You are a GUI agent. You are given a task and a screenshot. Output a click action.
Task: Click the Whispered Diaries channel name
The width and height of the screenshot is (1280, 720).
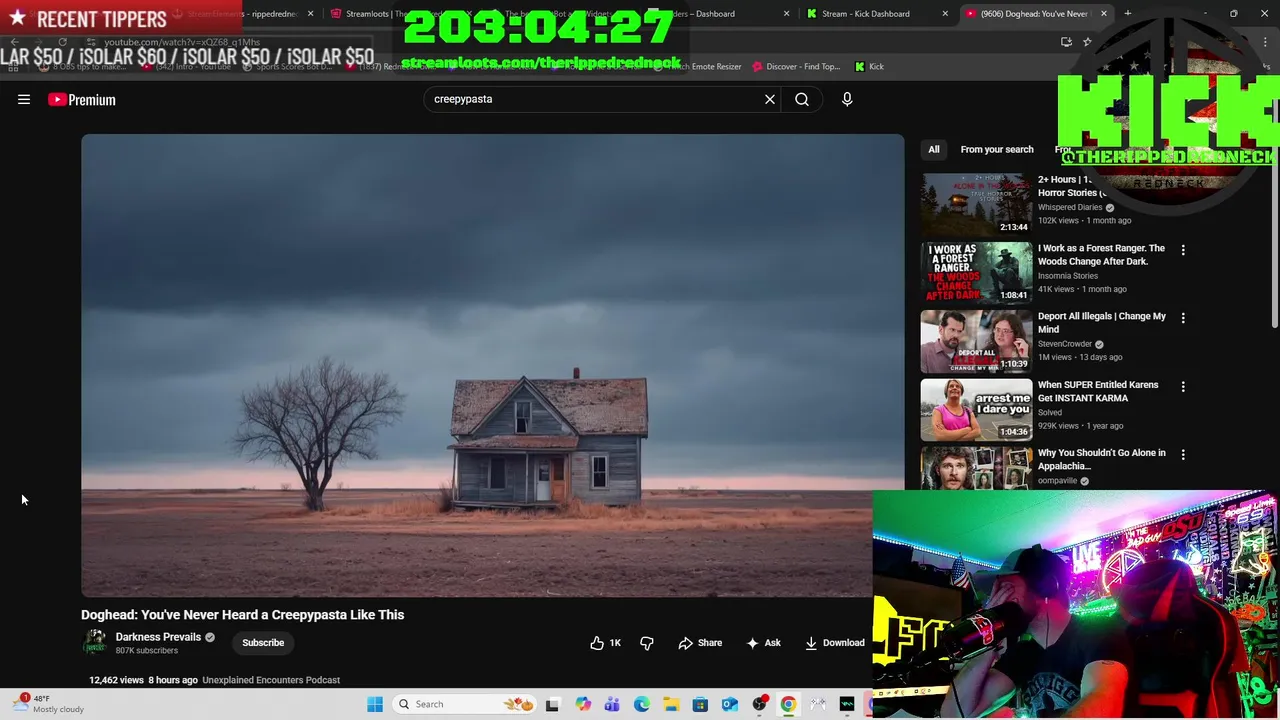1070,207
